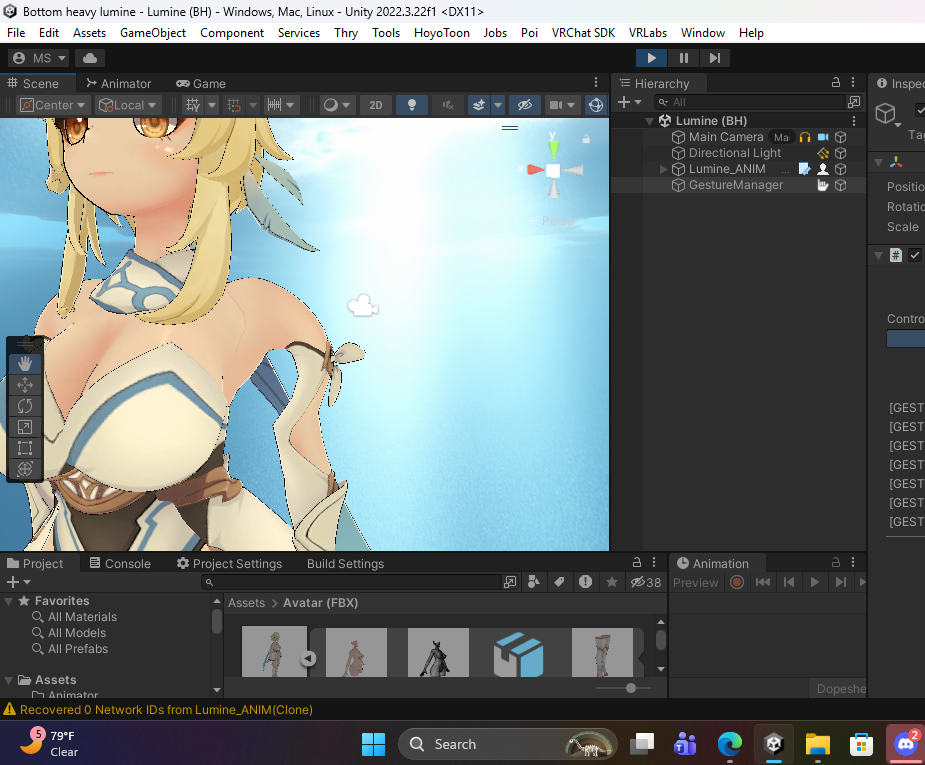Screen dimensions: 925x765
Task: Open the Lumine (BH) scene options kebab
Action: point(853,121)
